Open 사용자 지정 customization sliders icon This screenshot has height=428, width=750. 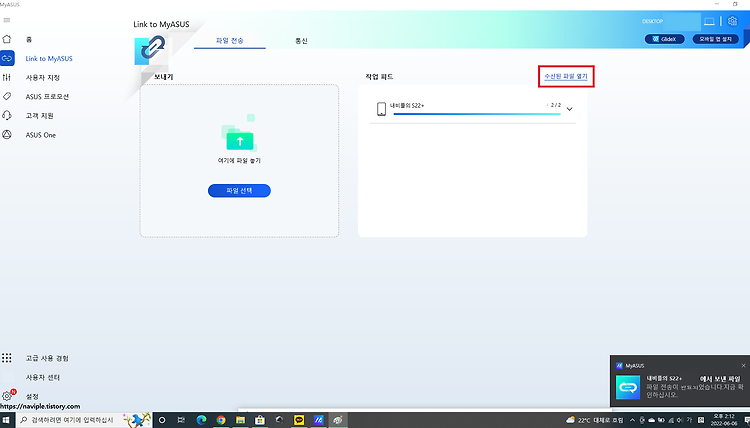(7, 77)
